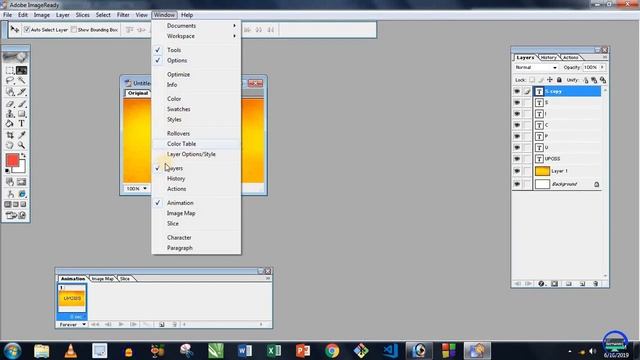This screenshot has width=640, height=360.
Task: Toggle visibility of the P layer
Action: pyautogui.click(x=517, y=136)
